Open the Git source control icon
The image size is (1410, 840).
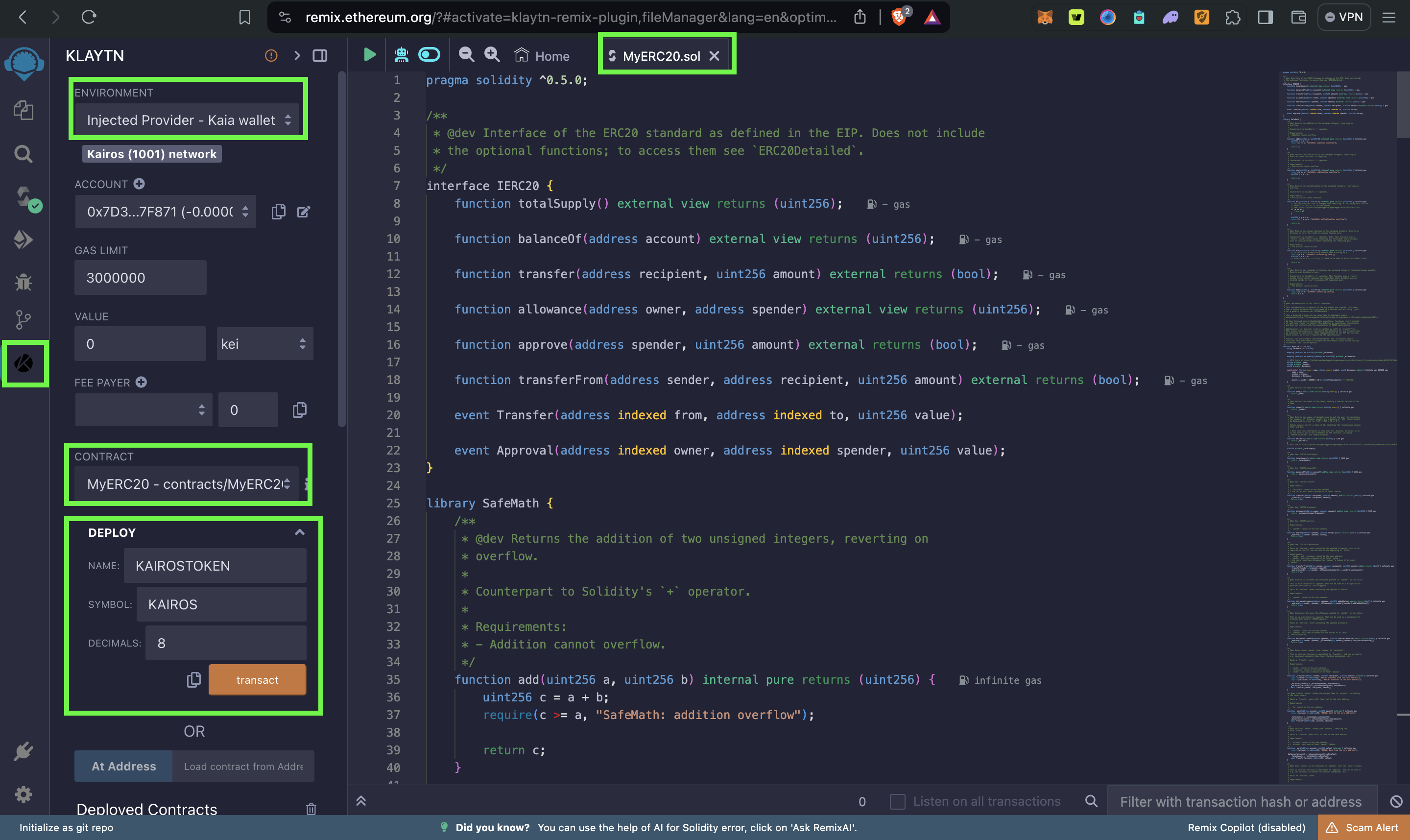(23, 320)
